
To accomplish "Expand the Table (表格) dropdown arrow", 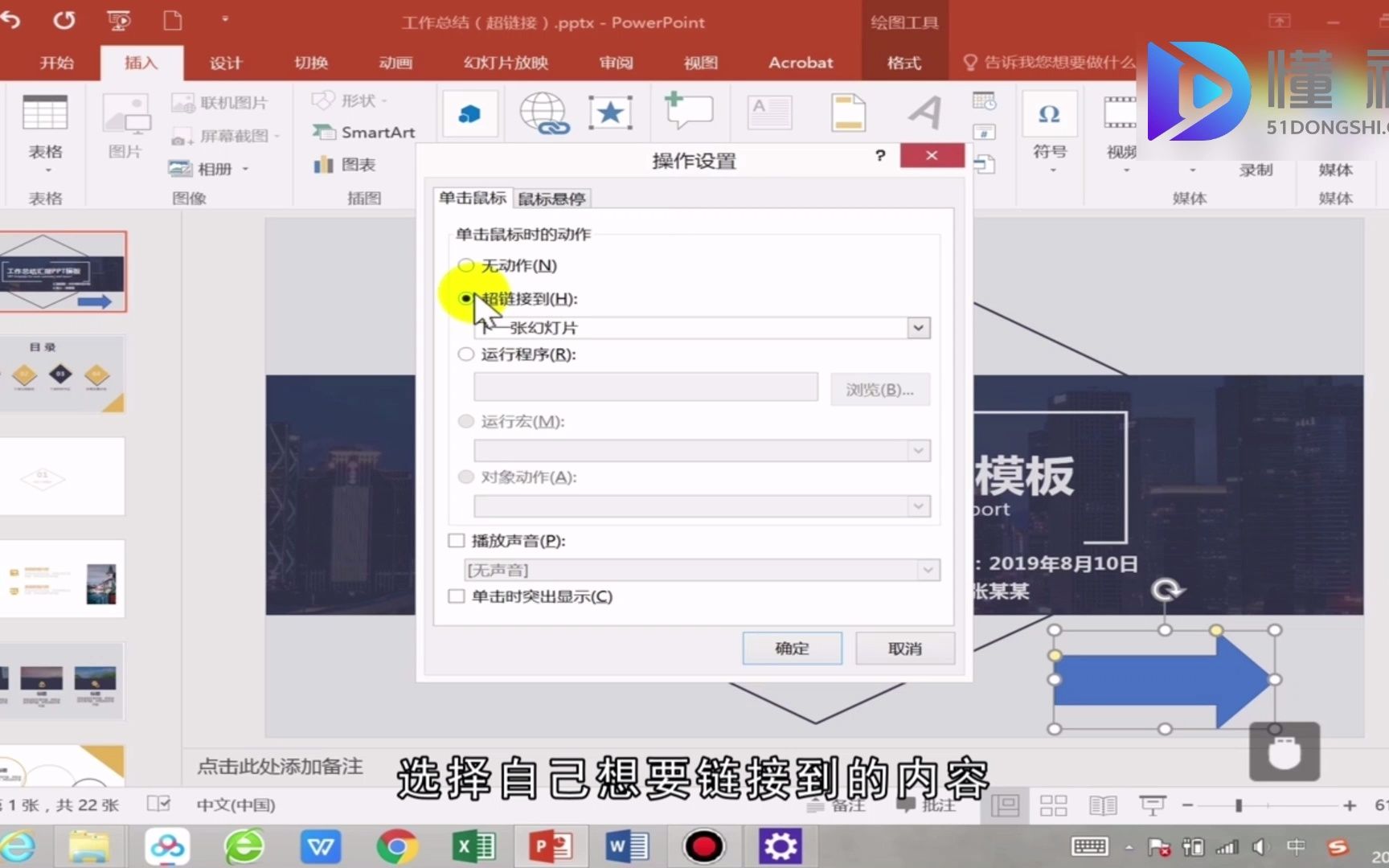I will click(x=48, y=170).
